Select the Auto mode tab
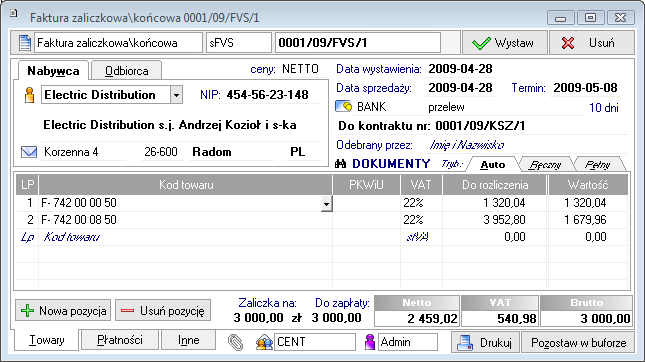The image size is (645, 362). pos(493,165)
